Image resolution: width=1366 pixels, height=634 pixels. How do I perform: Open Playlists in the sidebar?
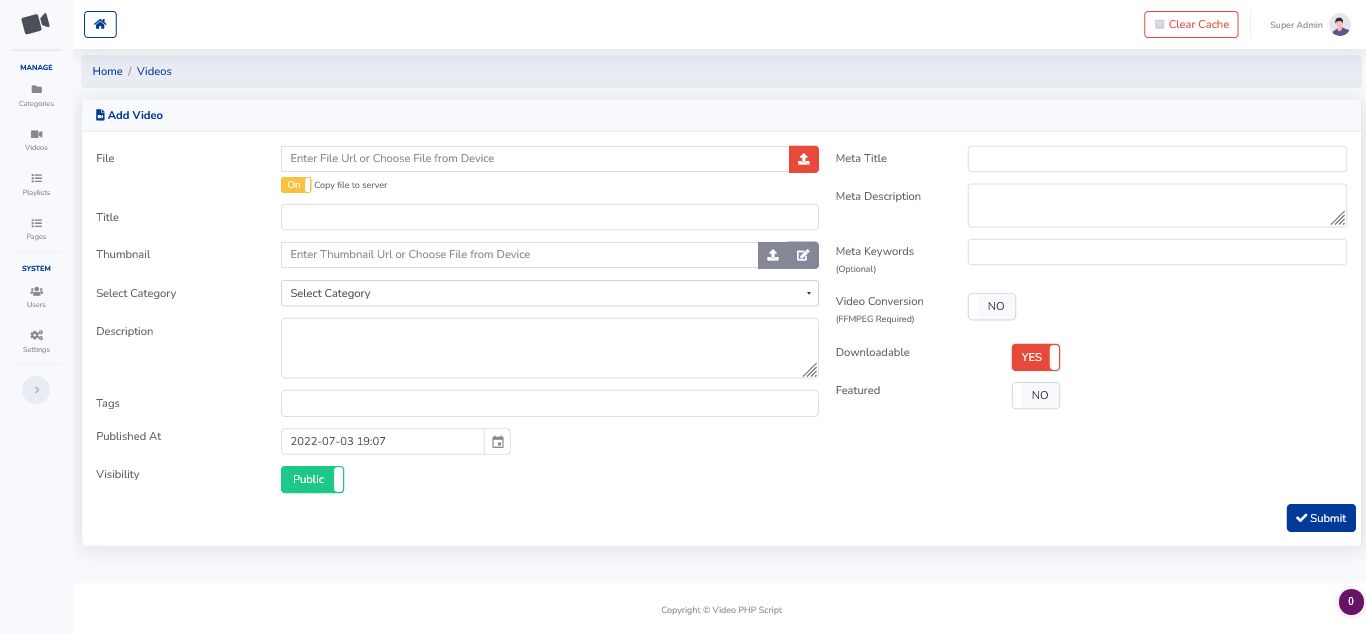36,184
